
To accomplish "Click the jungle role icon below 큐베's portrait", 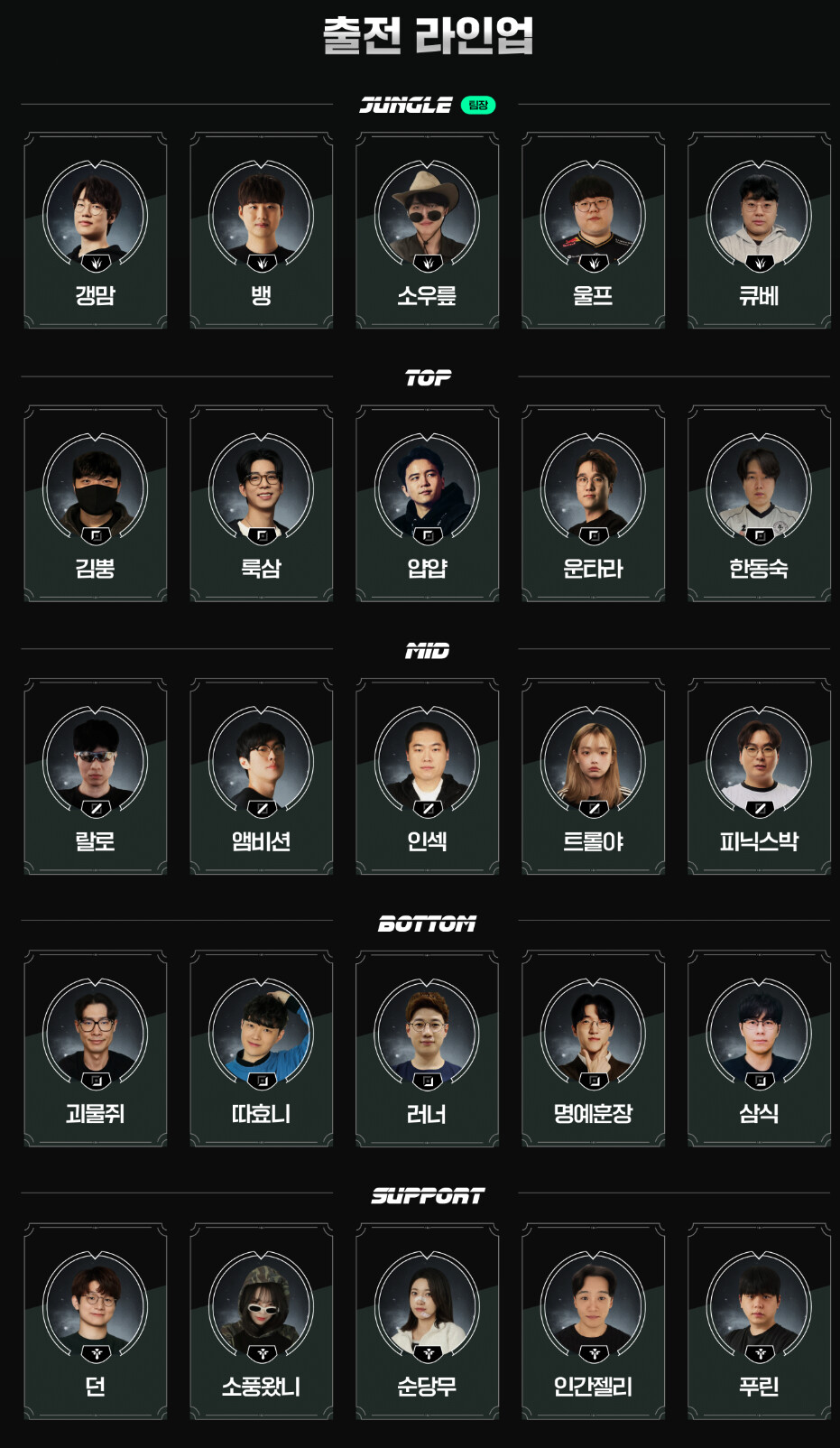I will pyautogui.click(x=760, y=263).
